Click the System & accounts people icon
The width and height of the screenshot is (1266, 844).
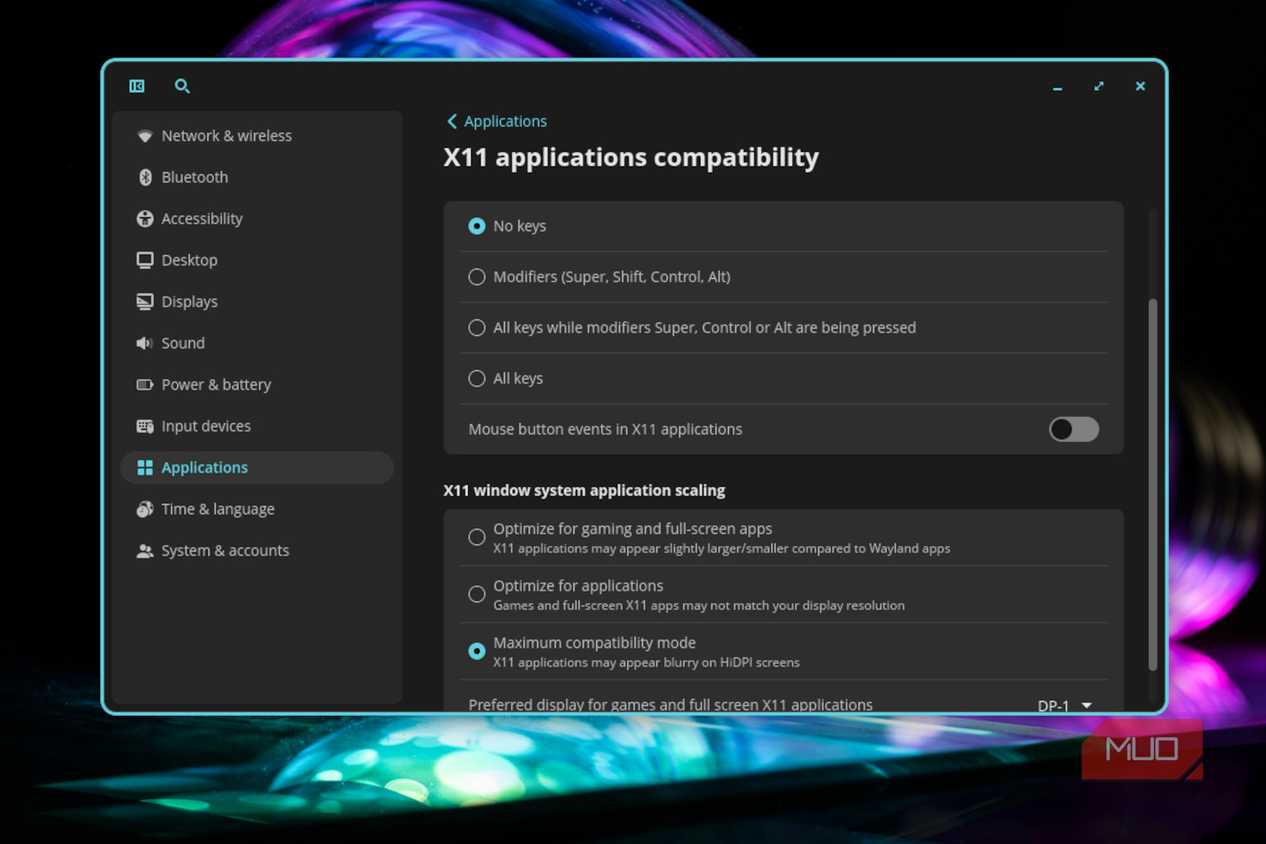(145, 551)
